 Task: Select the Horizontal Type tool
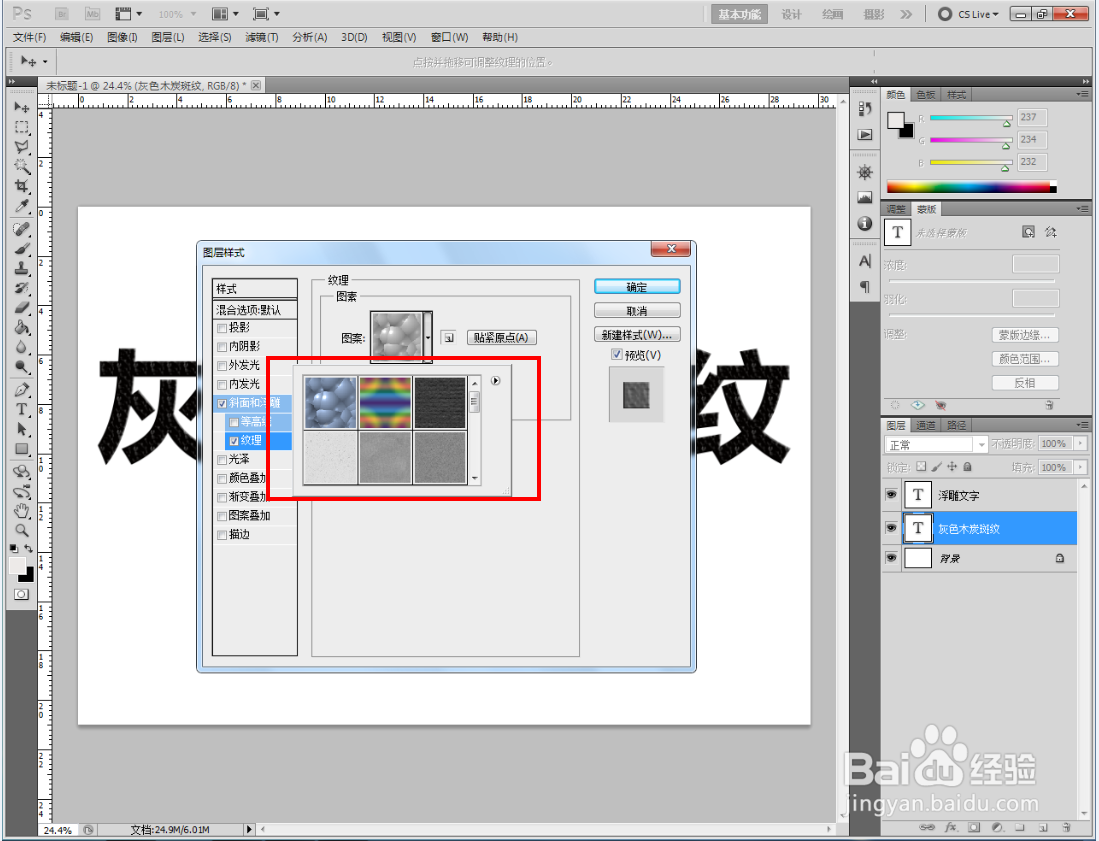click(22, 409)
